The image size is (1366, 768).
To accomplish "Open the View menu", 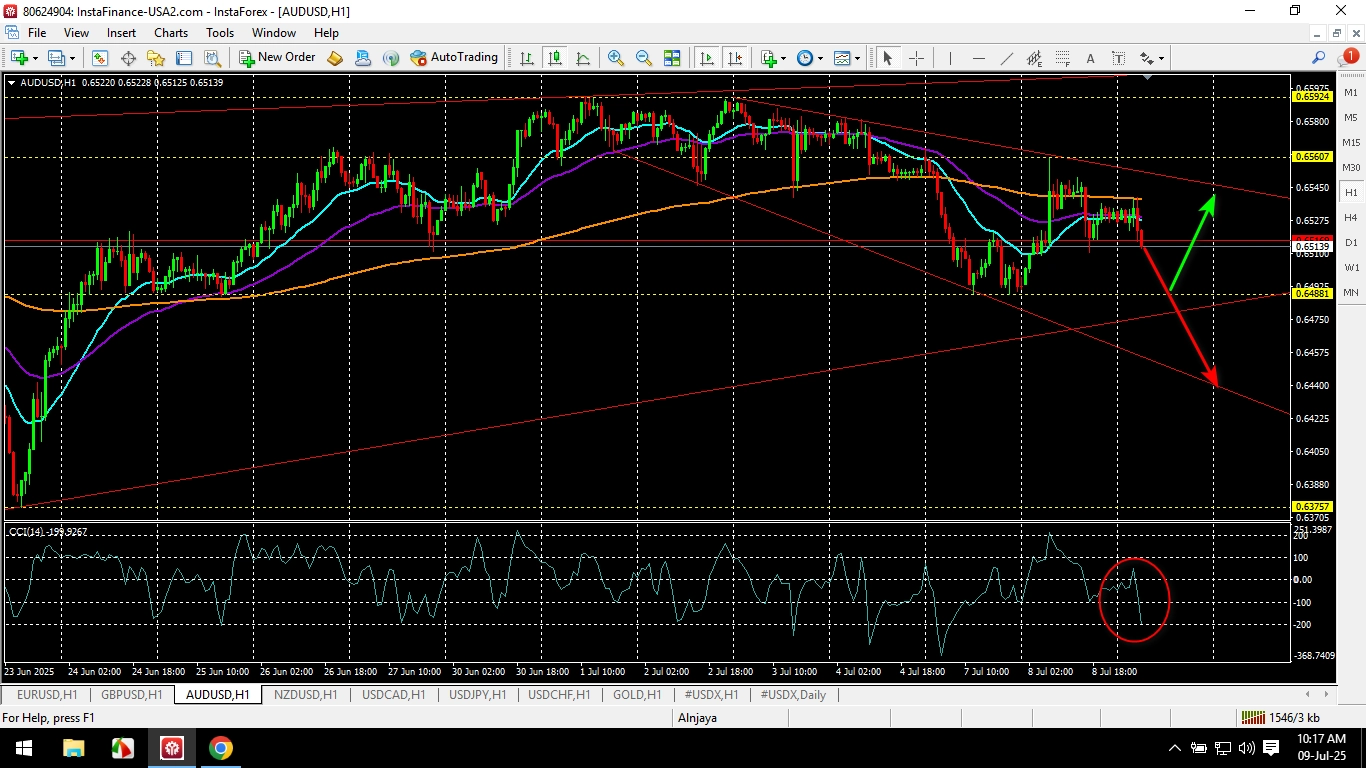I will [76, 33].
